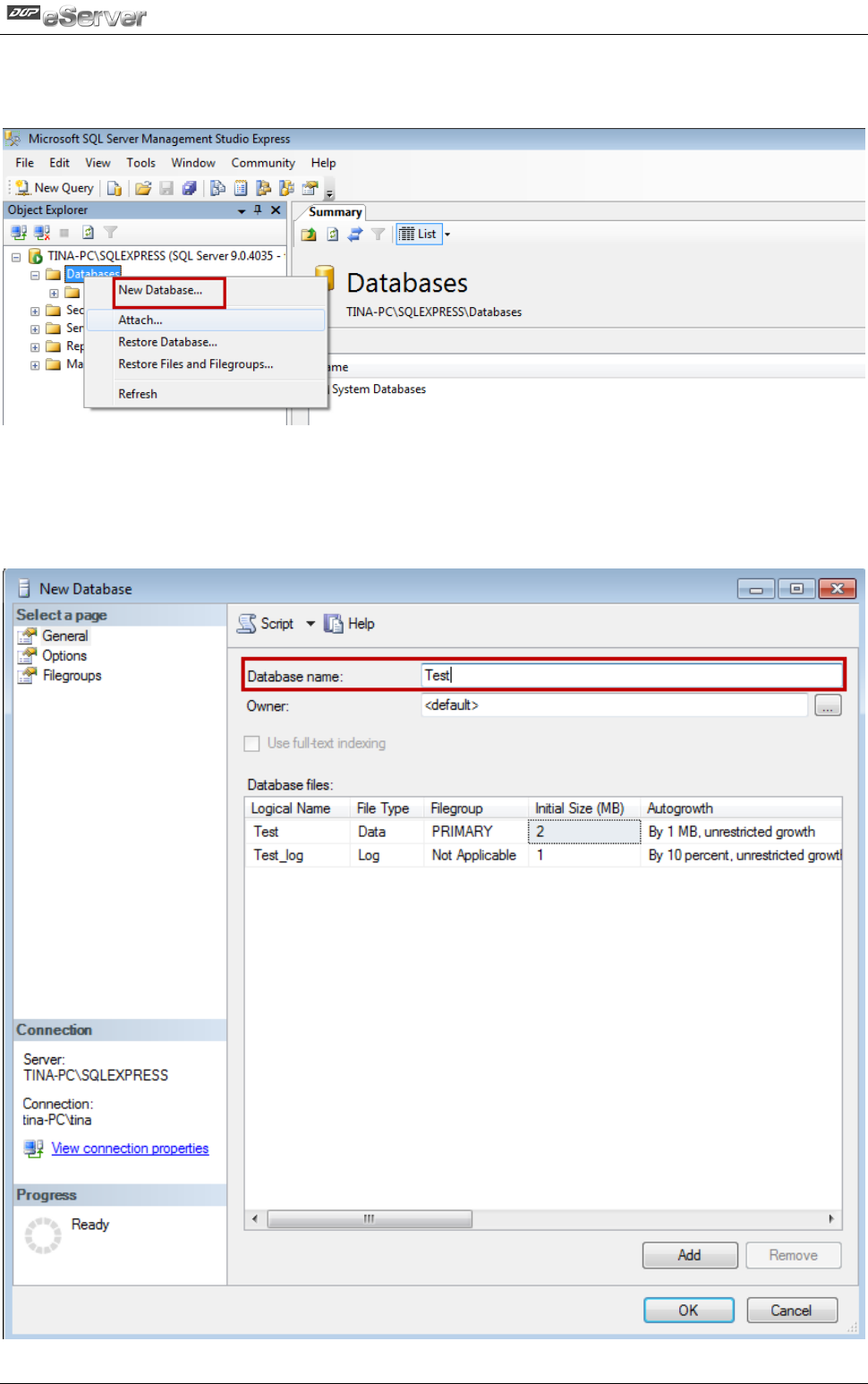The width and height of the screenshot is (868, 1384).
Task: Click the Properties Window toolbar icon
Action: pos(310,188)
